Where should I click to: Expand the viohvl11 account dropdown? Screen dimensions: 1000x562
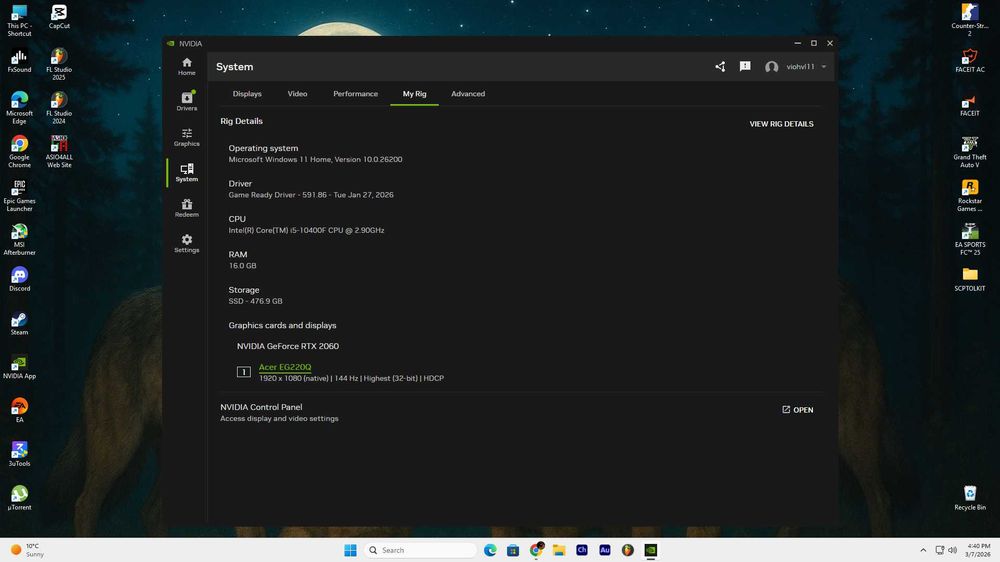click(806, 66)
